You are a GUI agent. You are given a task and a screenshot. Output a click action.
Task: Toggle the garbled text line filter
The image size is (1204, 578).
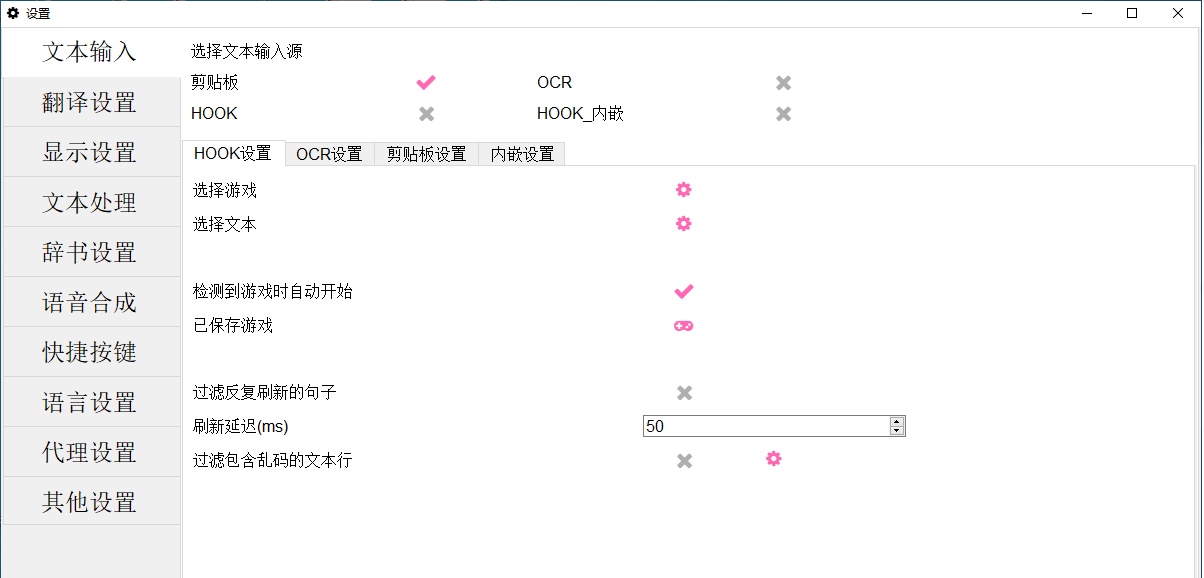[x=683, y=459]
